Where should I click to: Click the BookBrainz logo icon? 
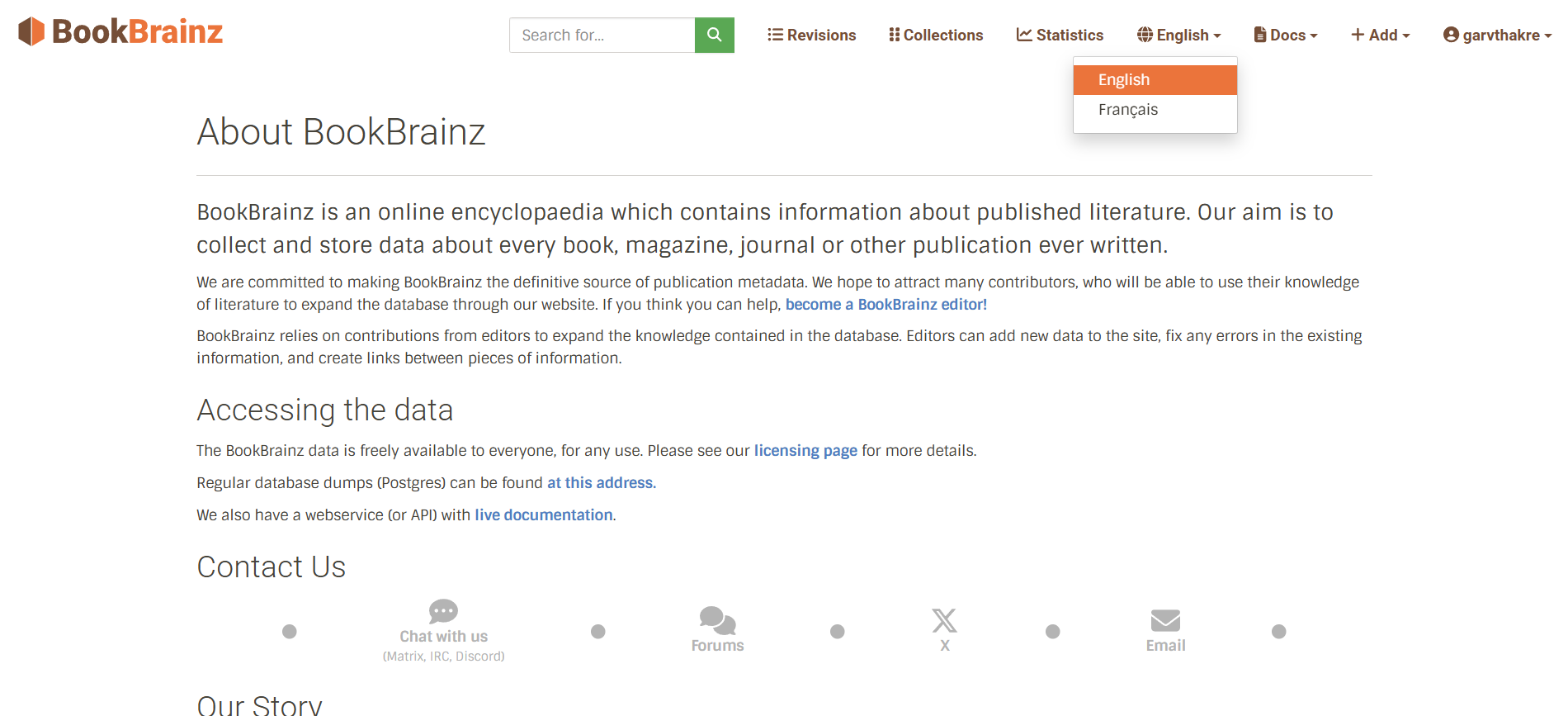coord(31,31)
